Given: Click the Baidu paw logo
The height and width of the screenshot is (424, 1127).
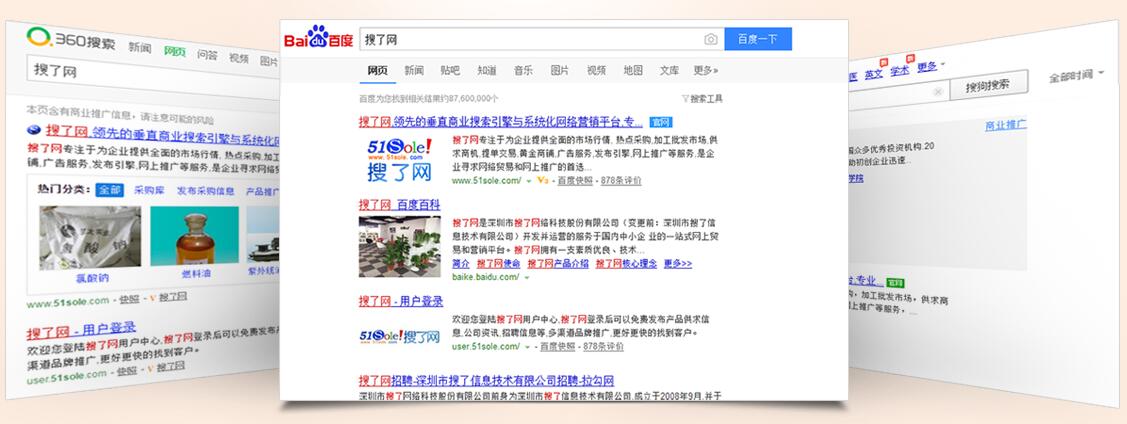Looking at the screenshot, I should click(x=319, y=39).
